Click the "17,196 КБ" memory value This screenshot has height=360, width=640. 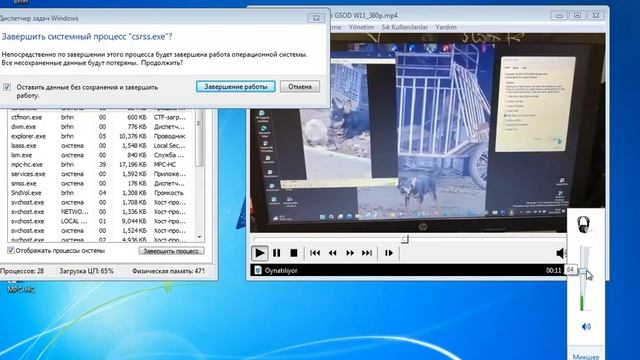[132, 164]
